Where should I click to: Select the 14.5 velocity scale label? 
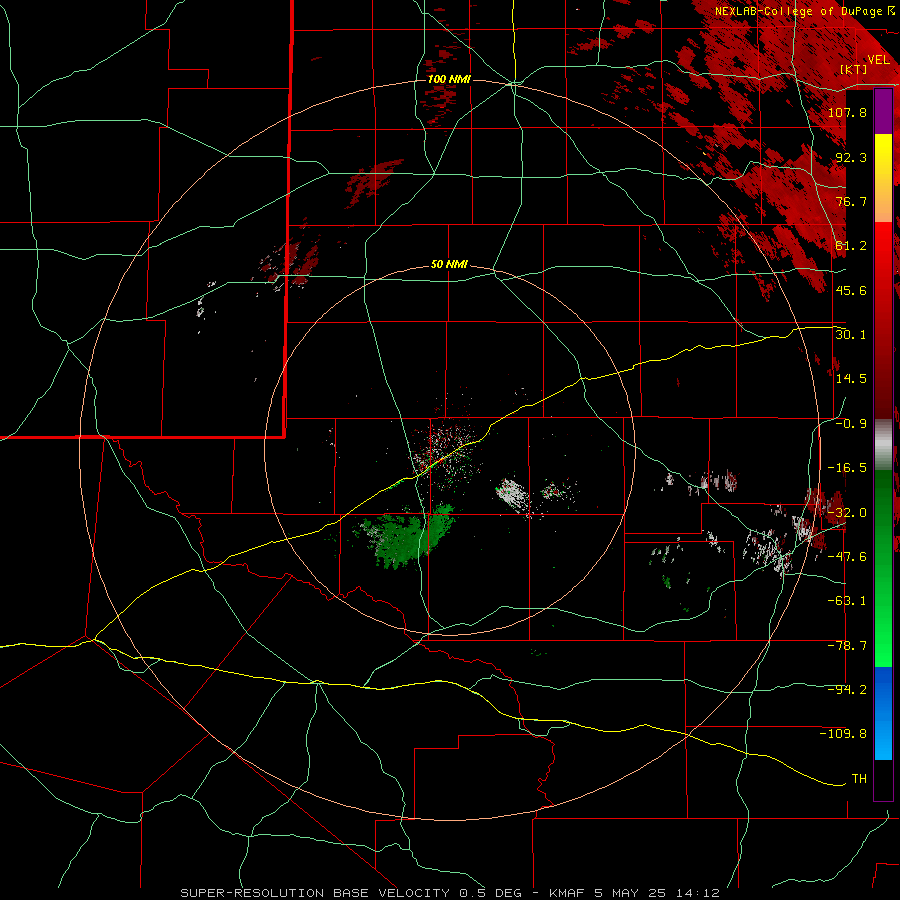(851, 379)
